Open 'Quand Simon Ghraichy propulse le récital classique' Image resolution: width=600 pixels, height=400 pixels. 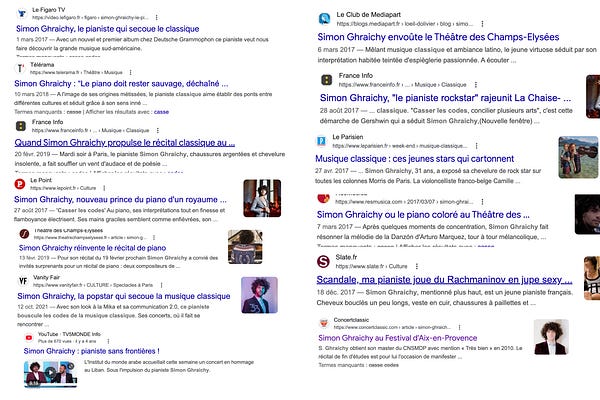tap(125, 143)
